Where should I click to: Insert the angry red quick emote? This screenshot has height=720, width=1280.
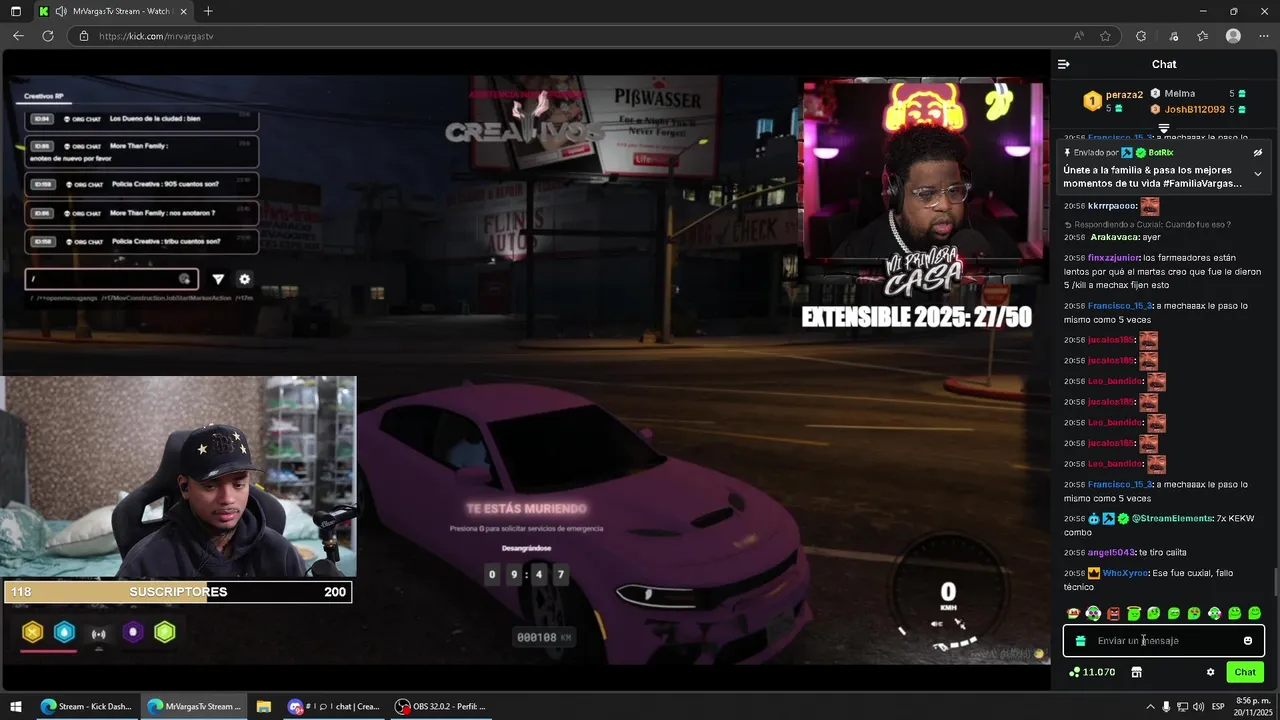1113,613
